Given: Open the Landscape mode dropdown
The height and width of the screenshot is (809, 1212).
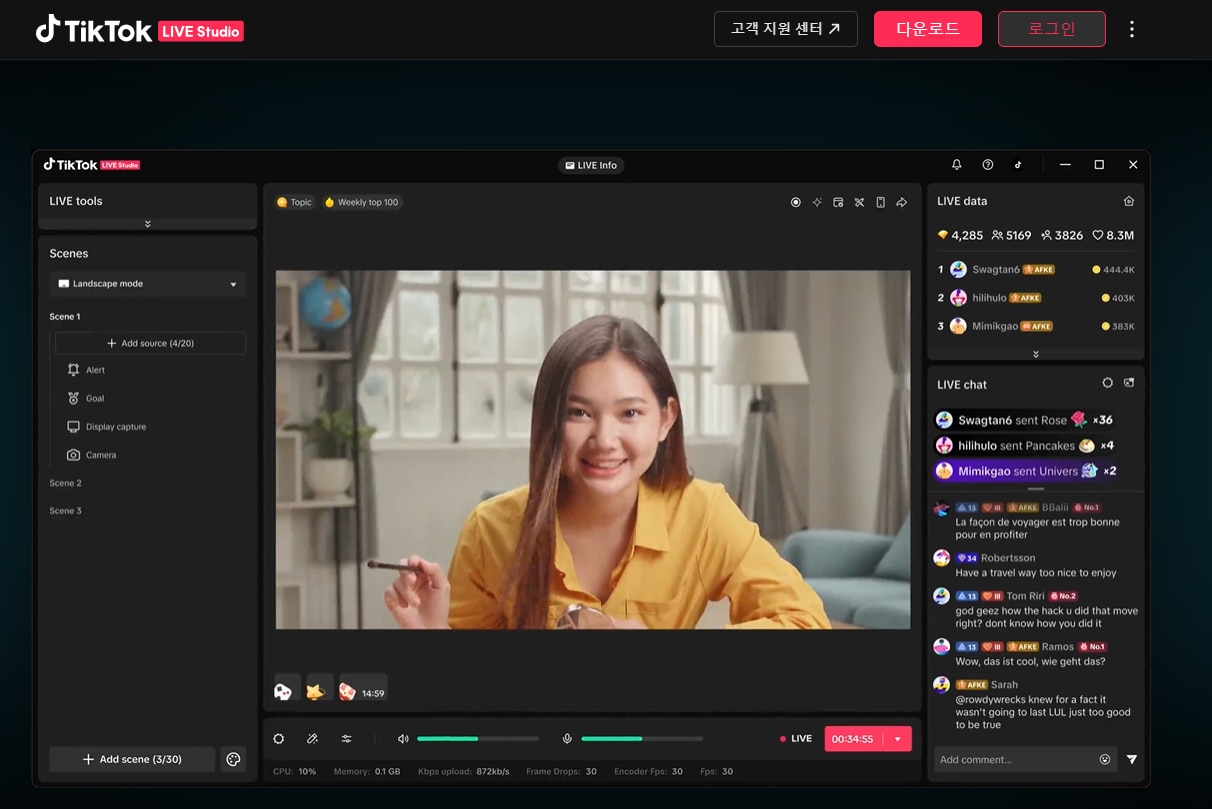Looking at the screenshot, I should click(148, 284).
